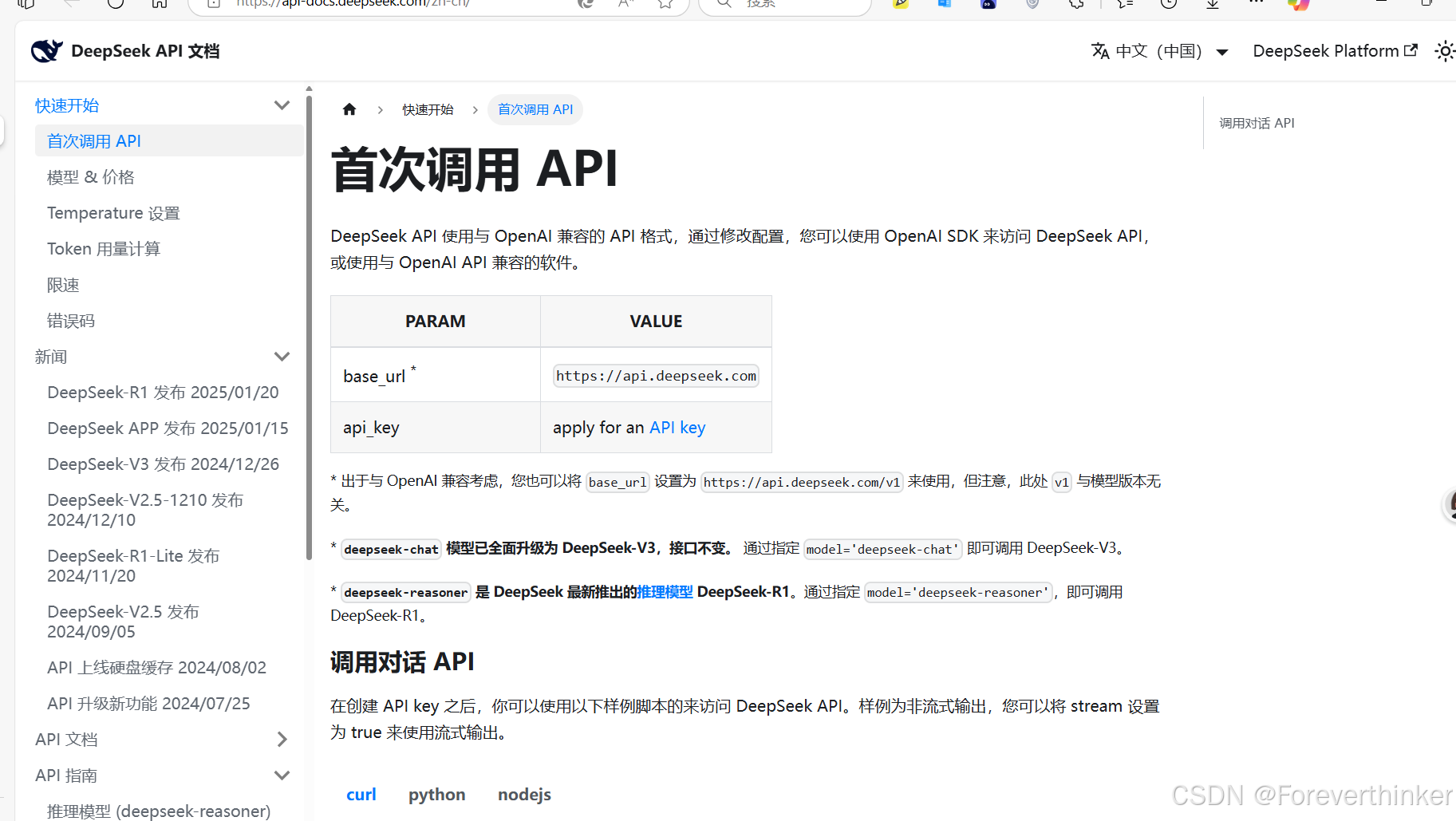Image resolution: width=1456 pixels, height=821 pixels.
Task: Open DeepSeek-V2.5-1210 发布 news item
Action: point(145,510)
